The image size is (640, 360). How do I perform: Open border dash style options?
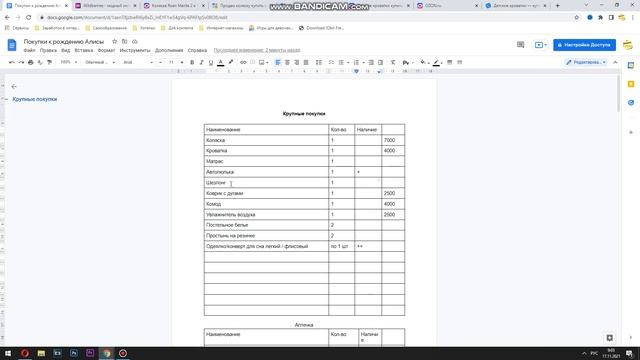point(460,62)
